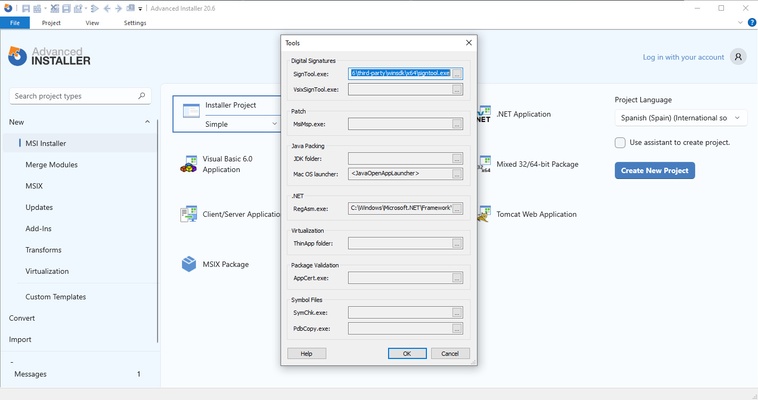This screenshot has width=758, height=400.
Task: Click the MSIX Package box icon
Action: point(189,264)
